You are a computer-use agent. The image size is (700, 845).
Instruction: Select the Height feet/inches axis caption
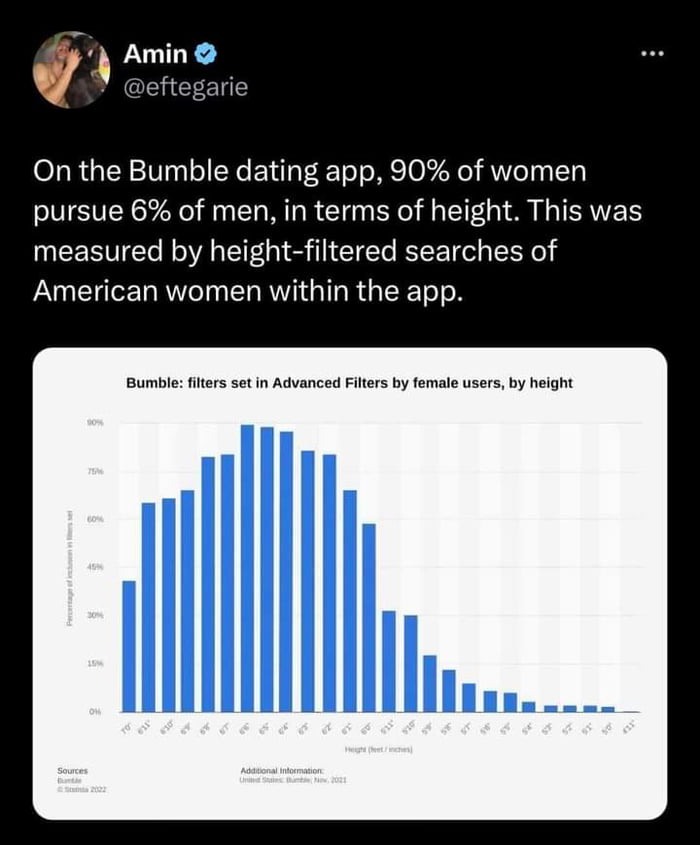point(377,748)
